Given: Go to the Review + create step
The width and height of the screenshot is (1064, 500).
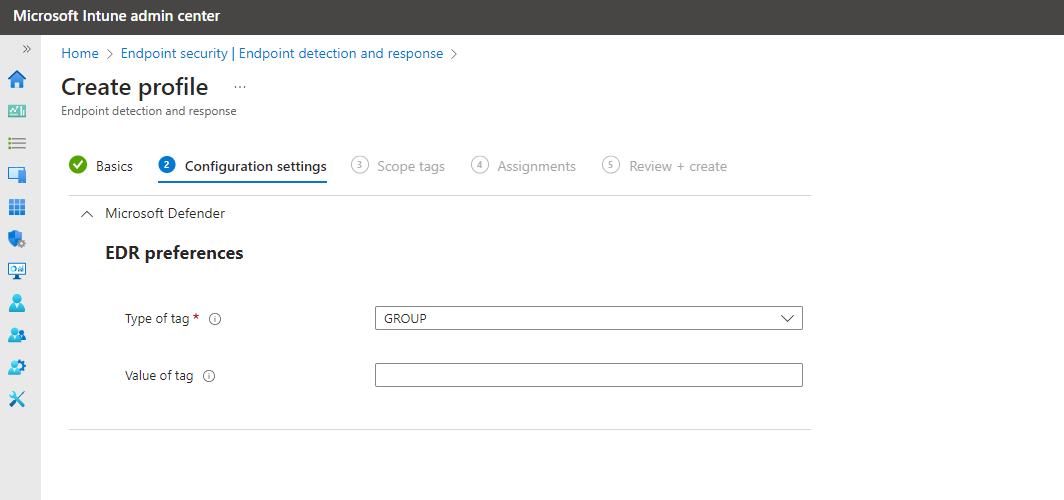Looking at the screenshot, I should [665, 166].
